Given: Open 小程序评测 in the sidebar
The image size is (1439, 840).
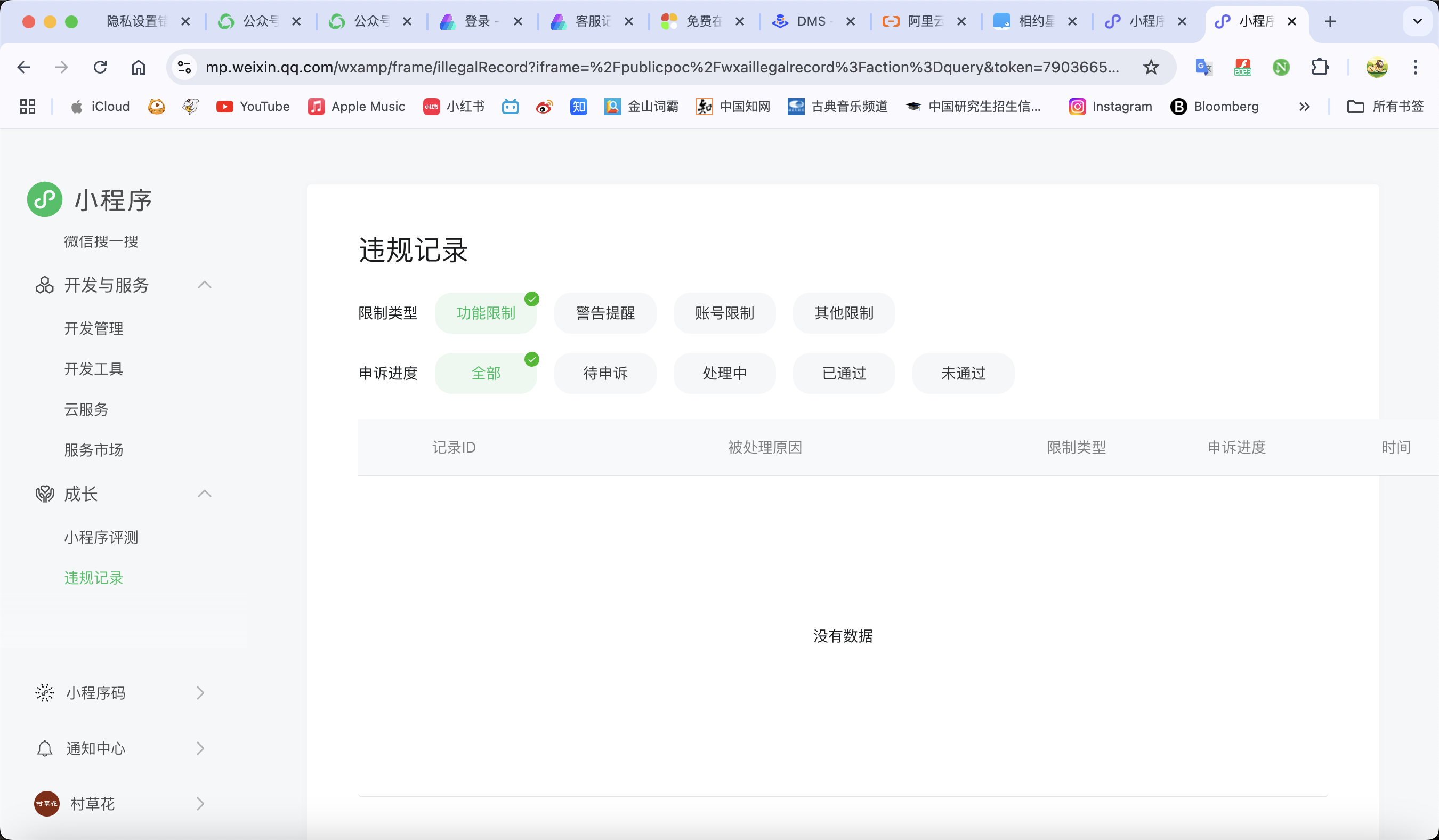Looking at the screenshot, I should point(101,537).
